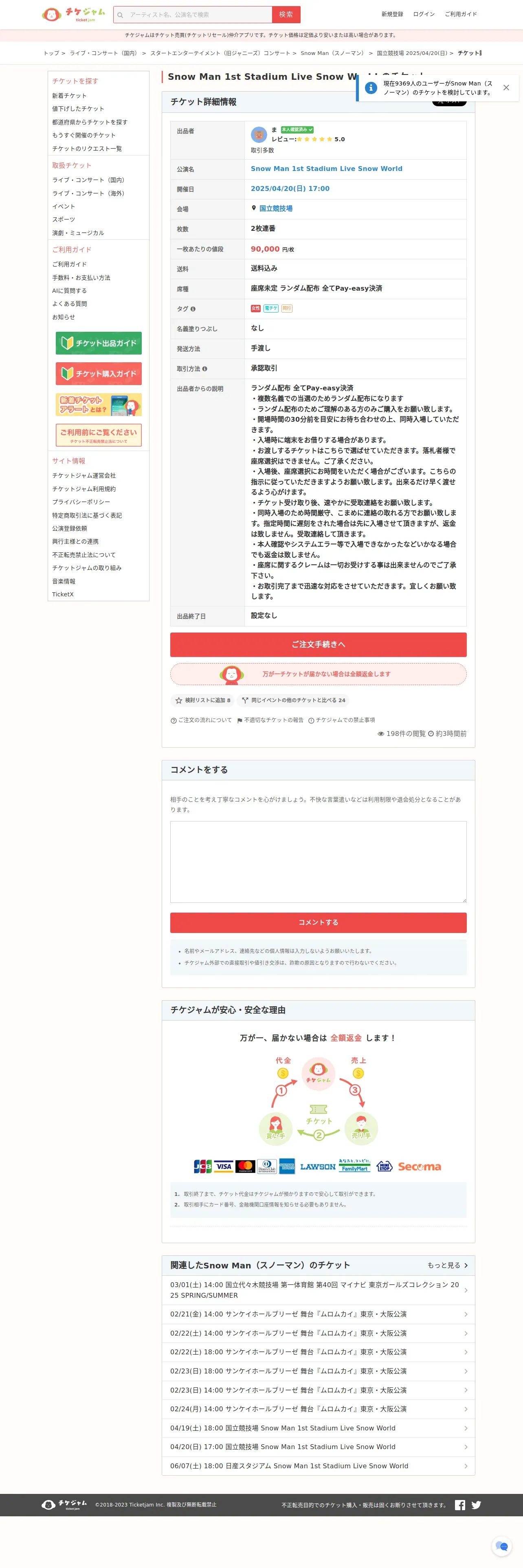This screenshot has width=523, height=1568.
Task: Focus the comment text area
Action: click(319, 862)
